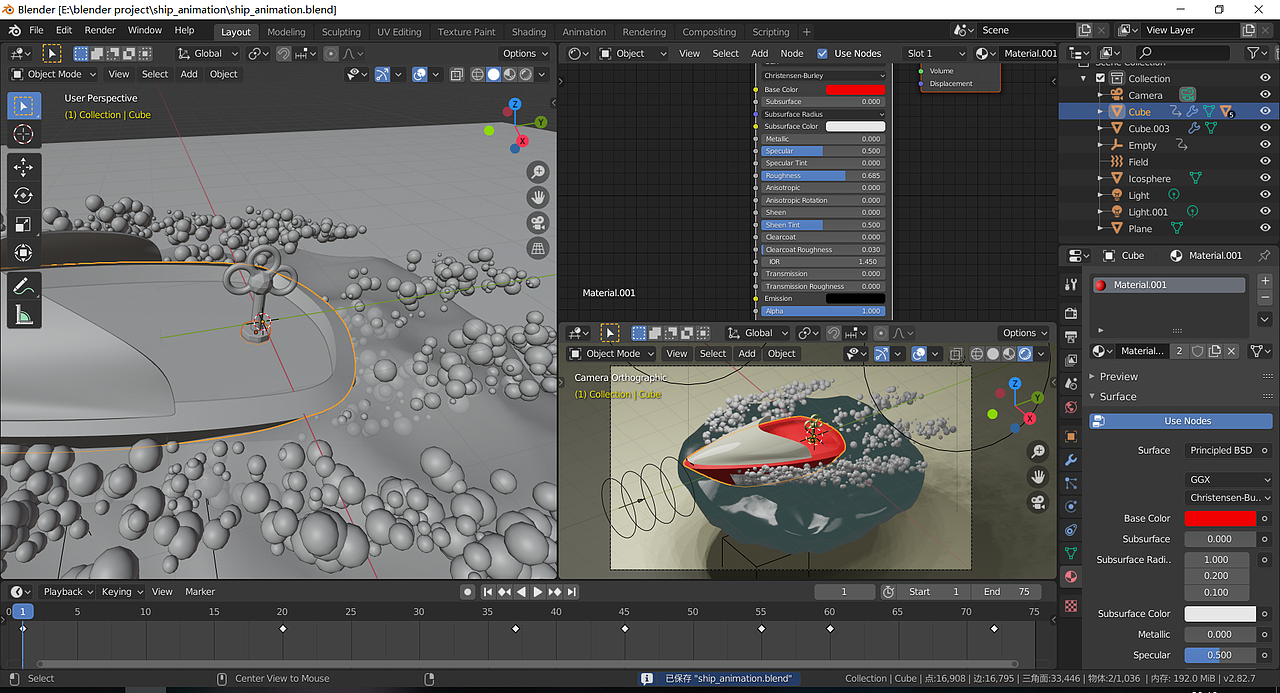Click the red Base Color swatch in properties

point(1219,518)
